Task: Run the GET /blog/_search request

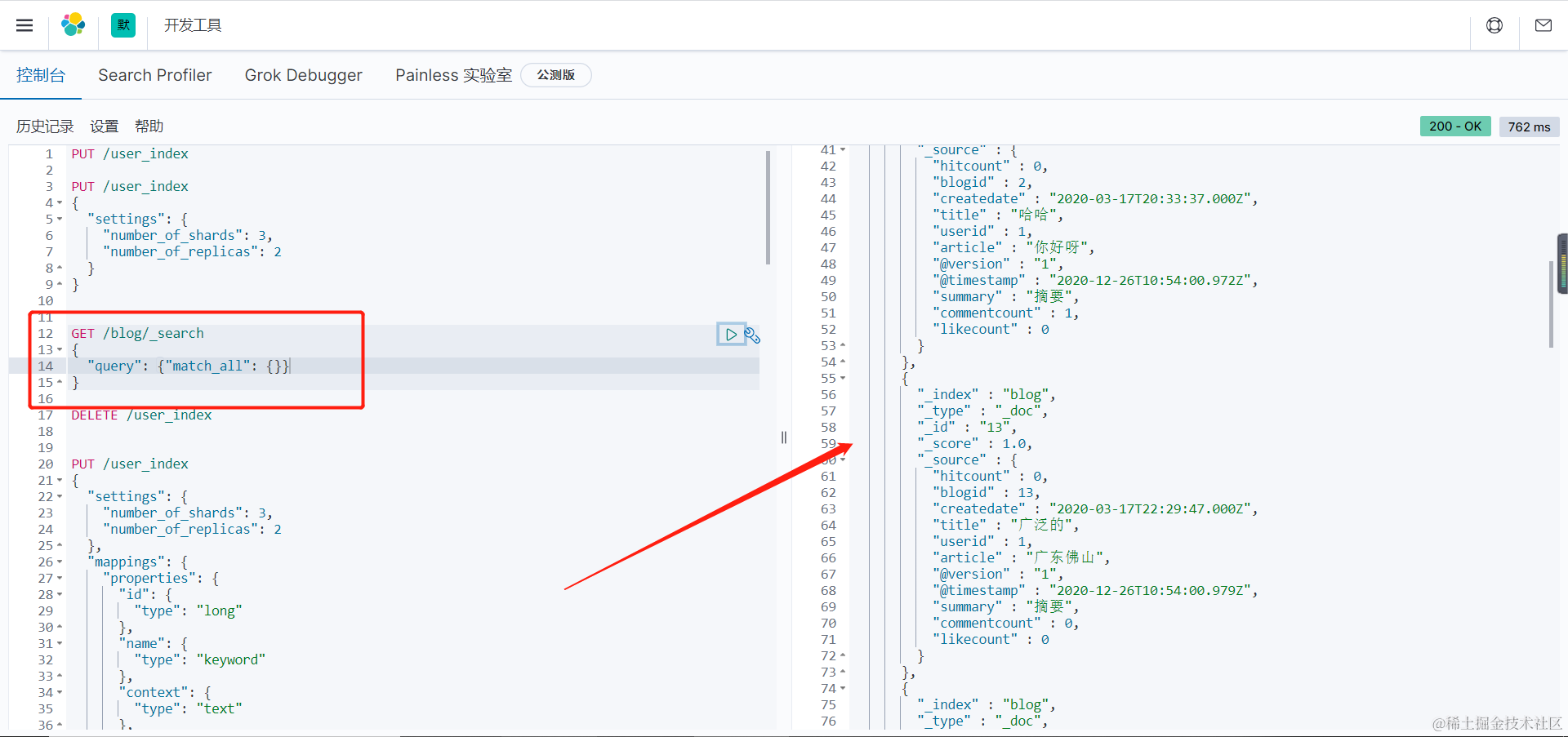Action: (x=731, y=335)
